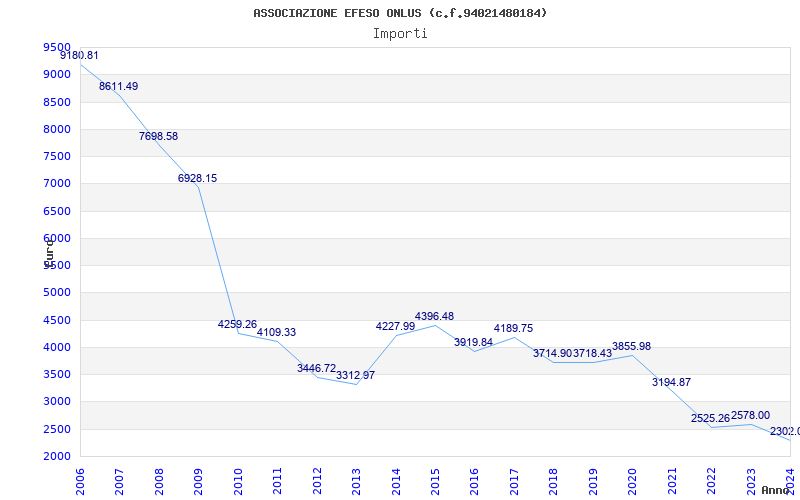Screen dimensions: 800x500
Task: Click x-axis year label 2013
Action: [357, 482]
